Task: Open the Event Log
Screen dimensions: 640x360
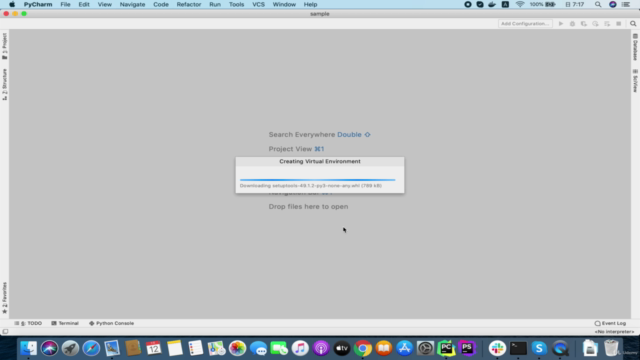Action: coord(610,323)
